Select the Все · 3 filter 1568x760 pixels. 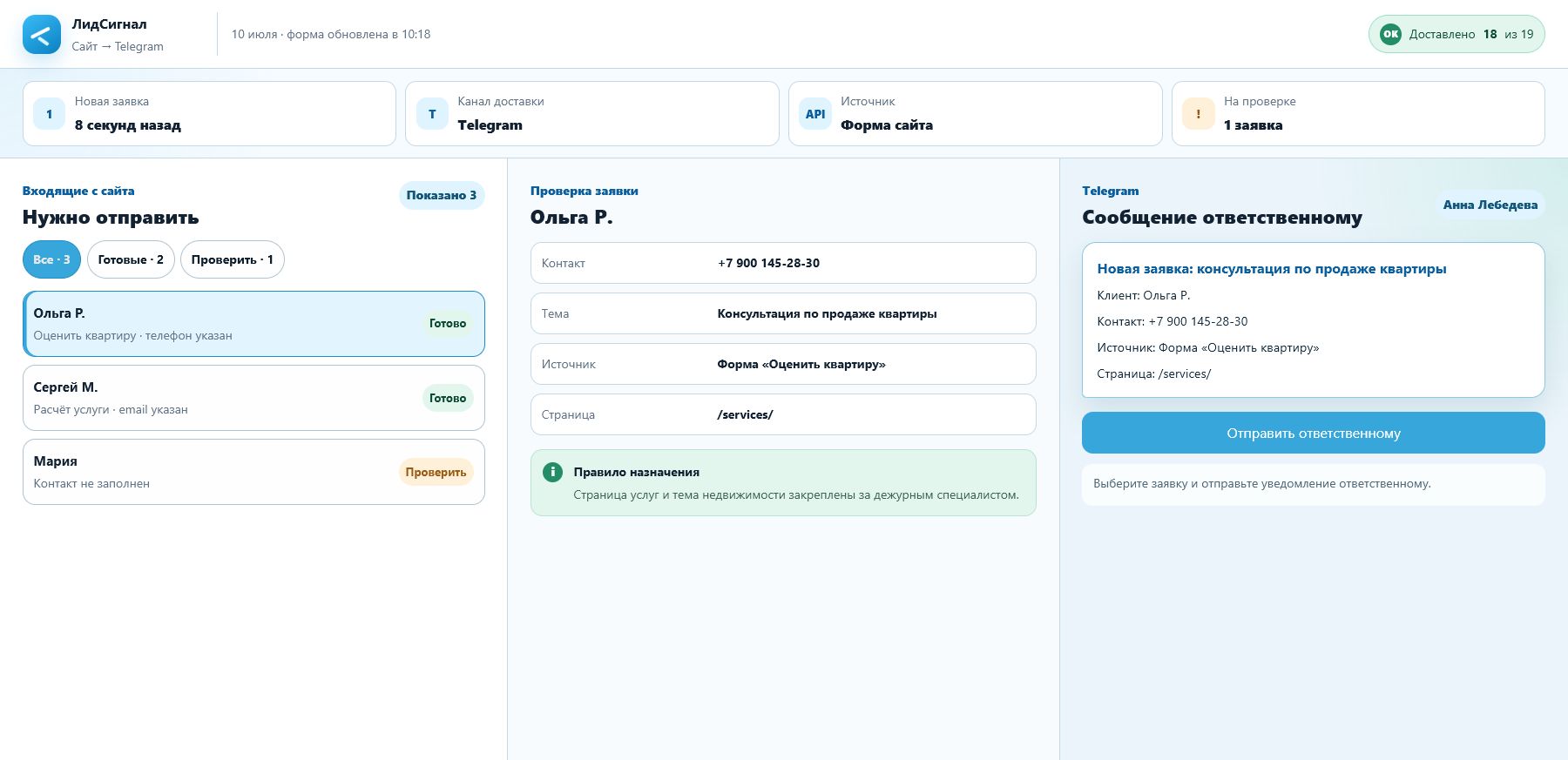(x=52, y=259)
